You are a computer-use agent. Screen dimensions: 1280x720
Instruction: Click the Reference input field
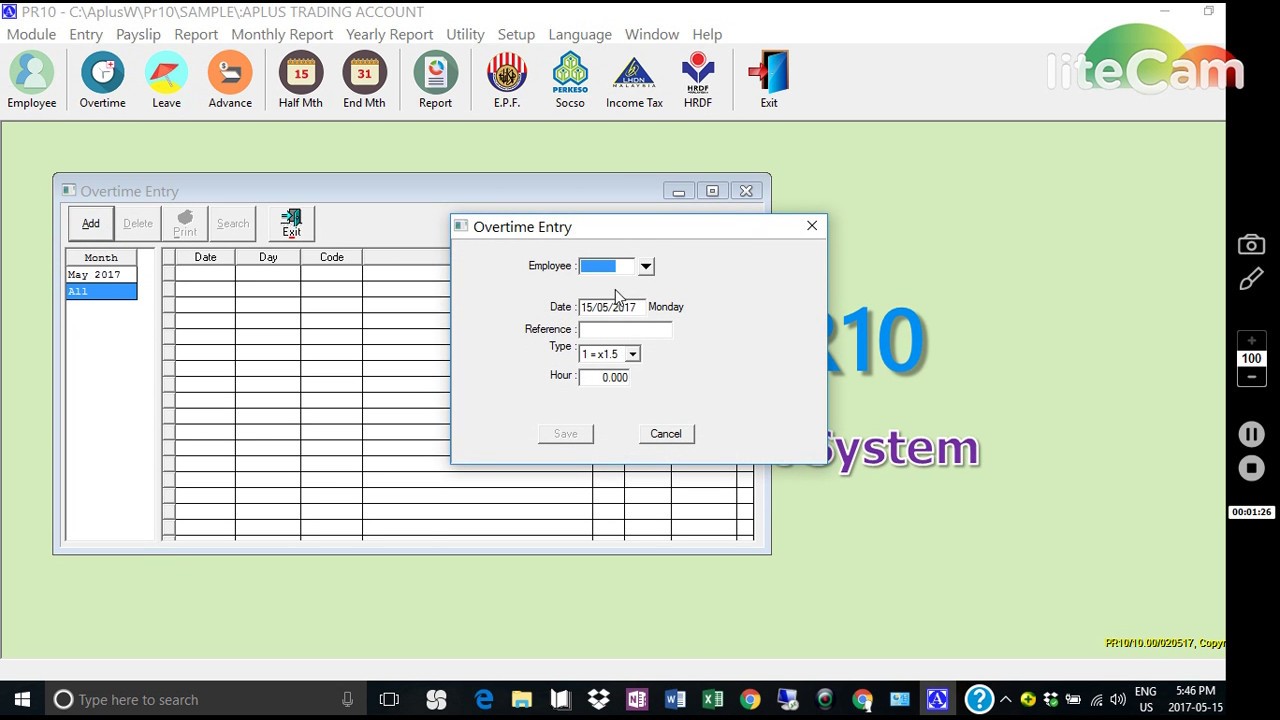[x=625, y=329]
